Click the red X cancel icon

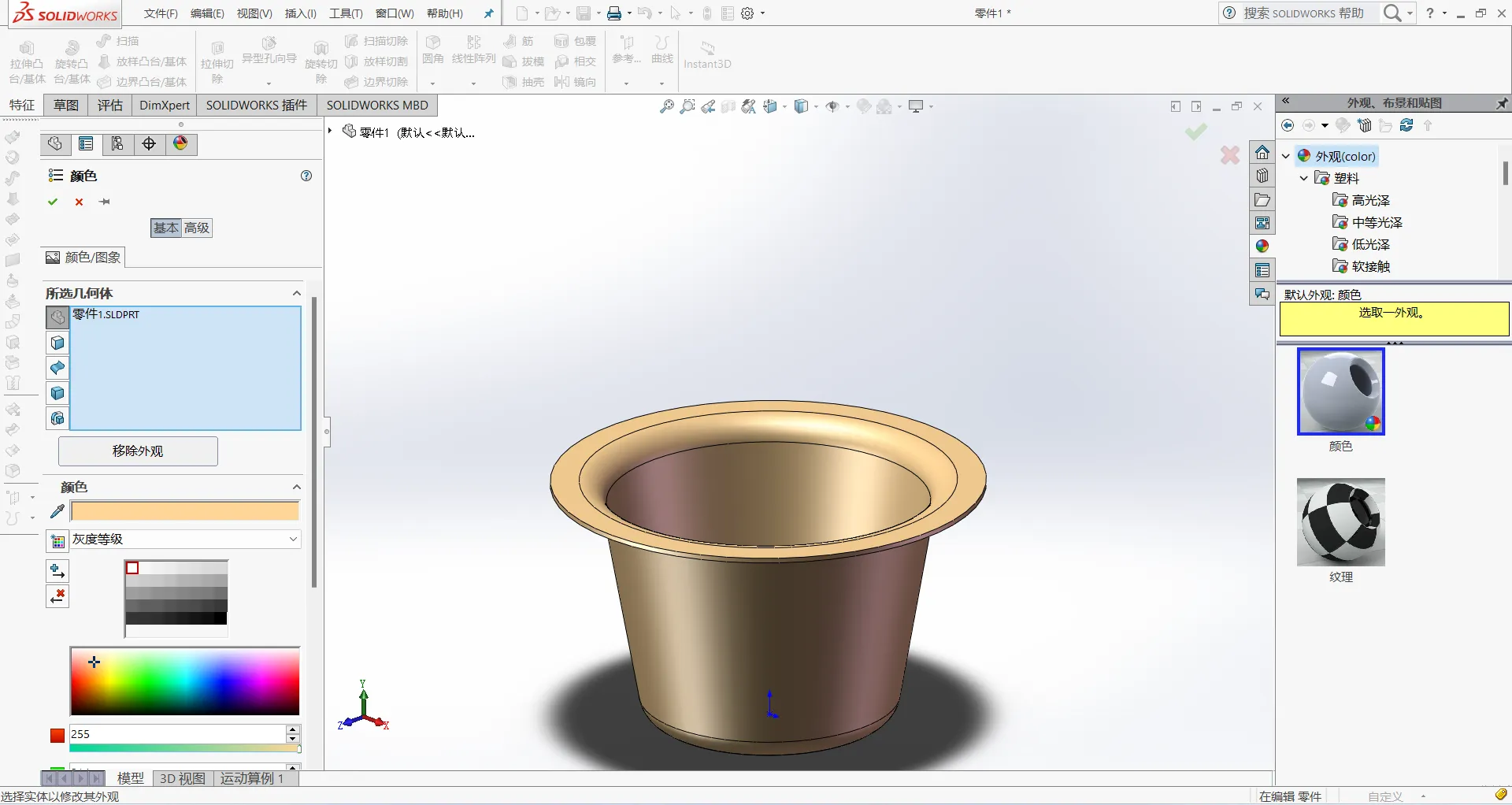pos(79,202)
